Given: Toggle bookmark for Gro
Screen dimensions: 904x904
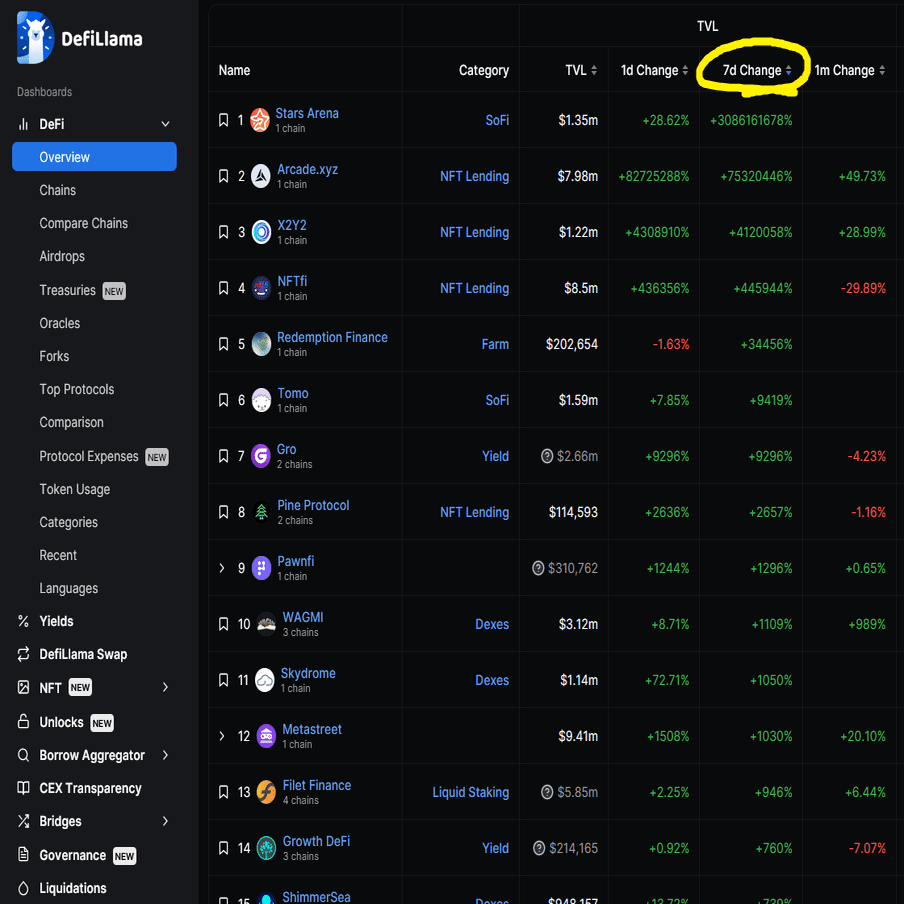Looking at the screenshot, I should [x=224, y=456].
